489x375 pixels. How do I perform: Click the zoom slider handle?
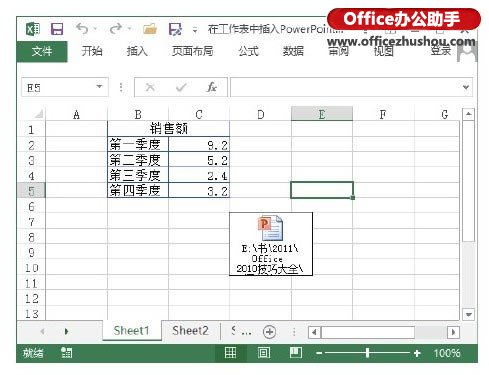(367, 353)
